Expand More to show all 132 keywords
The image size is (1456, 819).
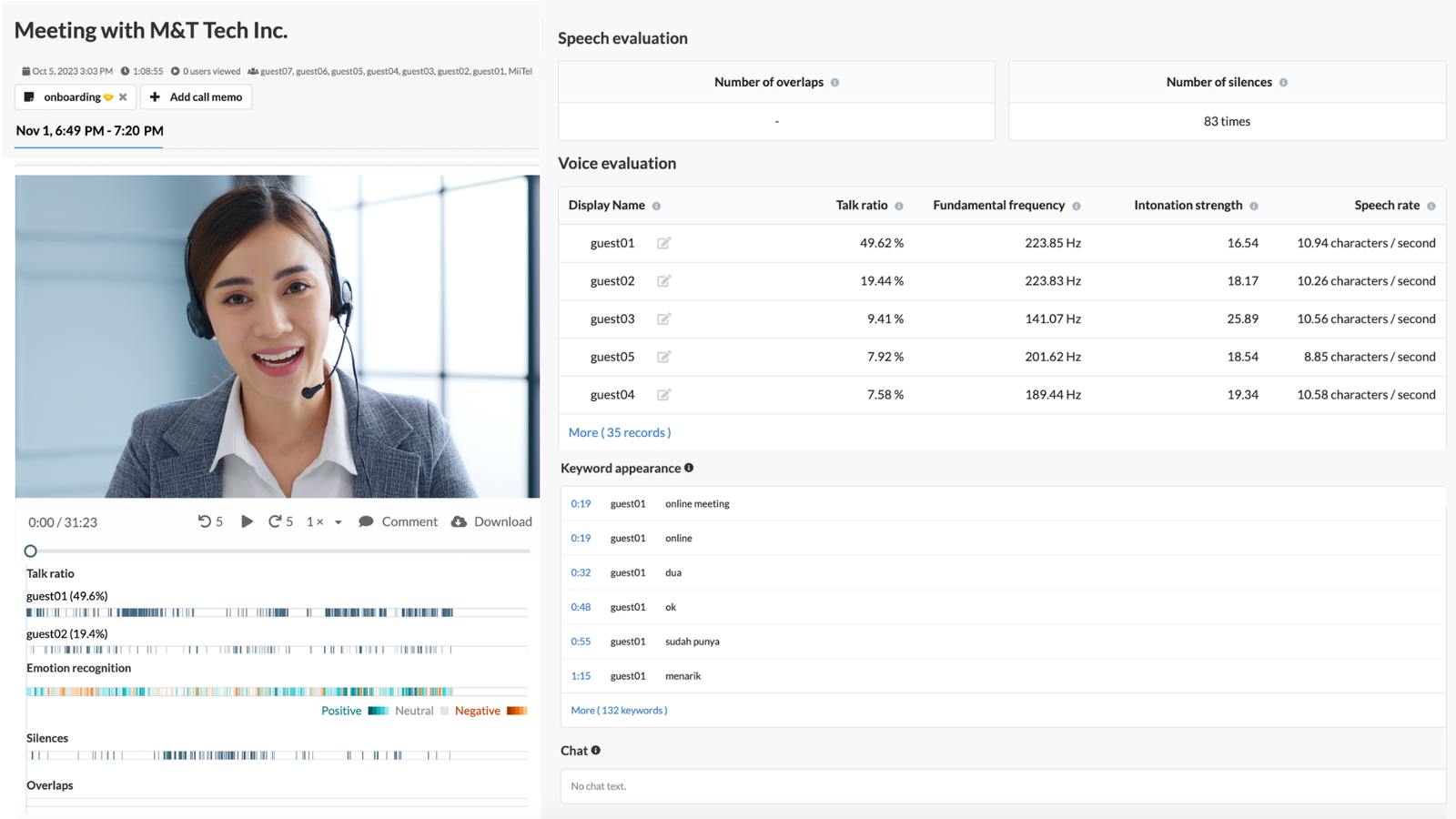(x=619, y=710)
